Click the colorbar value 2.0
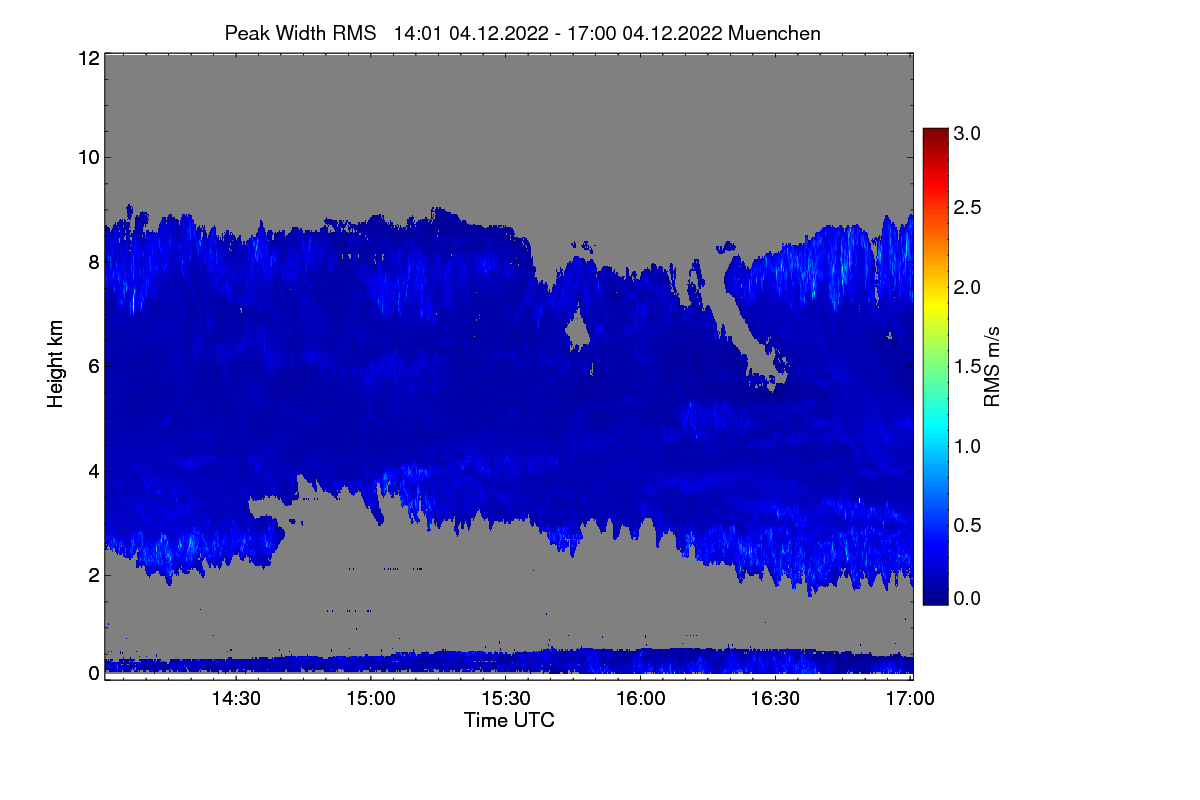The width and height of the screenshot is (1200, 800). tap(966, 288)
